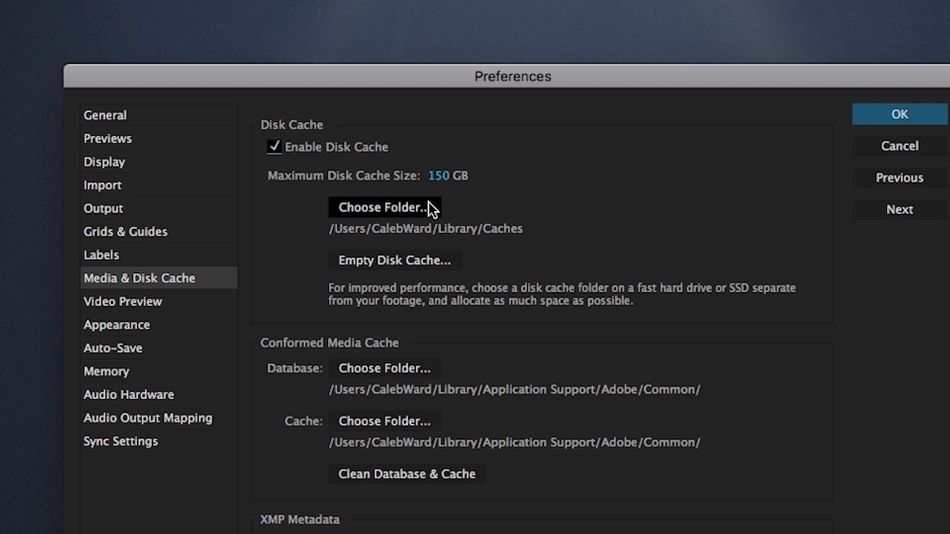Click the 150 GB disk cache size value
The height and width of the screenshot is (534, 950).
point(438,176)
